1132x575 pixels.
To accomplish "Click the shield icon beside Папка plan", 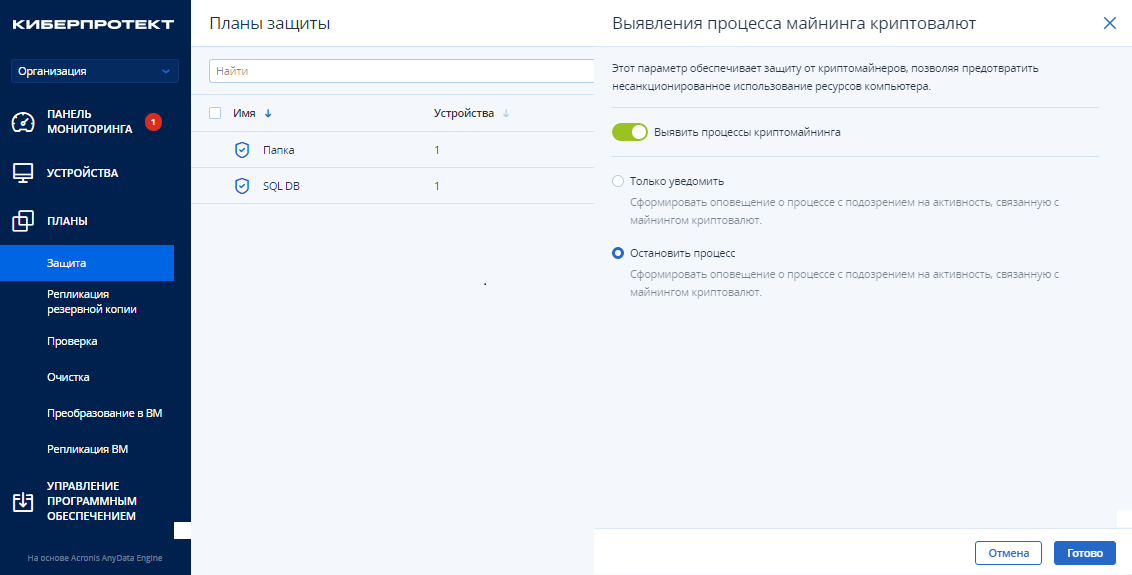I will pyautogui.click(x=241, y=150).
